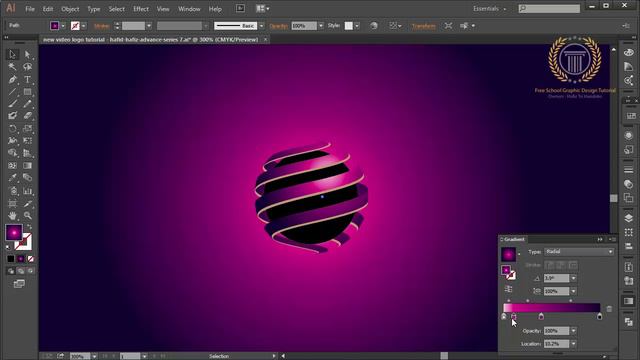The height and width of the screenshot is (360, 640).
Task: Select the Mesh tool
Action: (x=12, y=166)
